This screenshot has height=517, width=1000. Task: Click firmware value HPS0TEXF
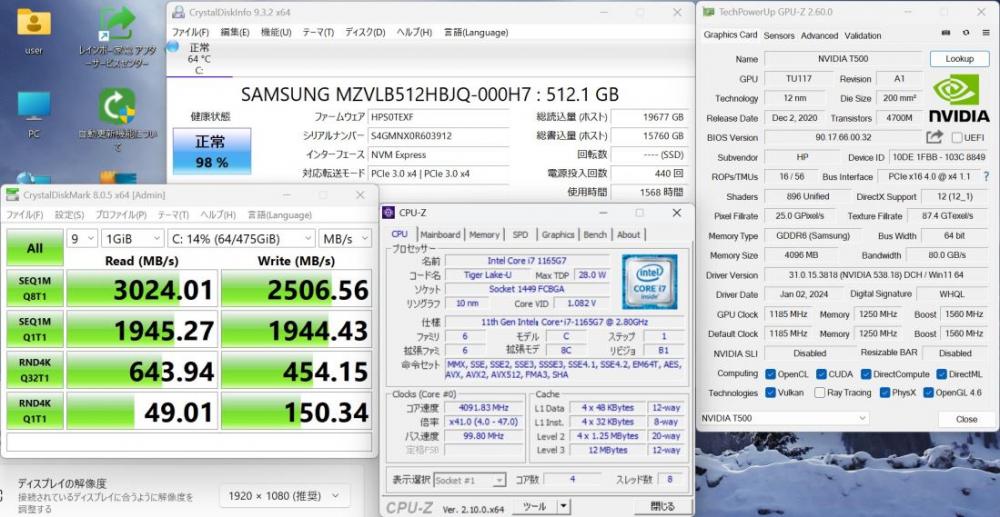[x=439, y=117]
